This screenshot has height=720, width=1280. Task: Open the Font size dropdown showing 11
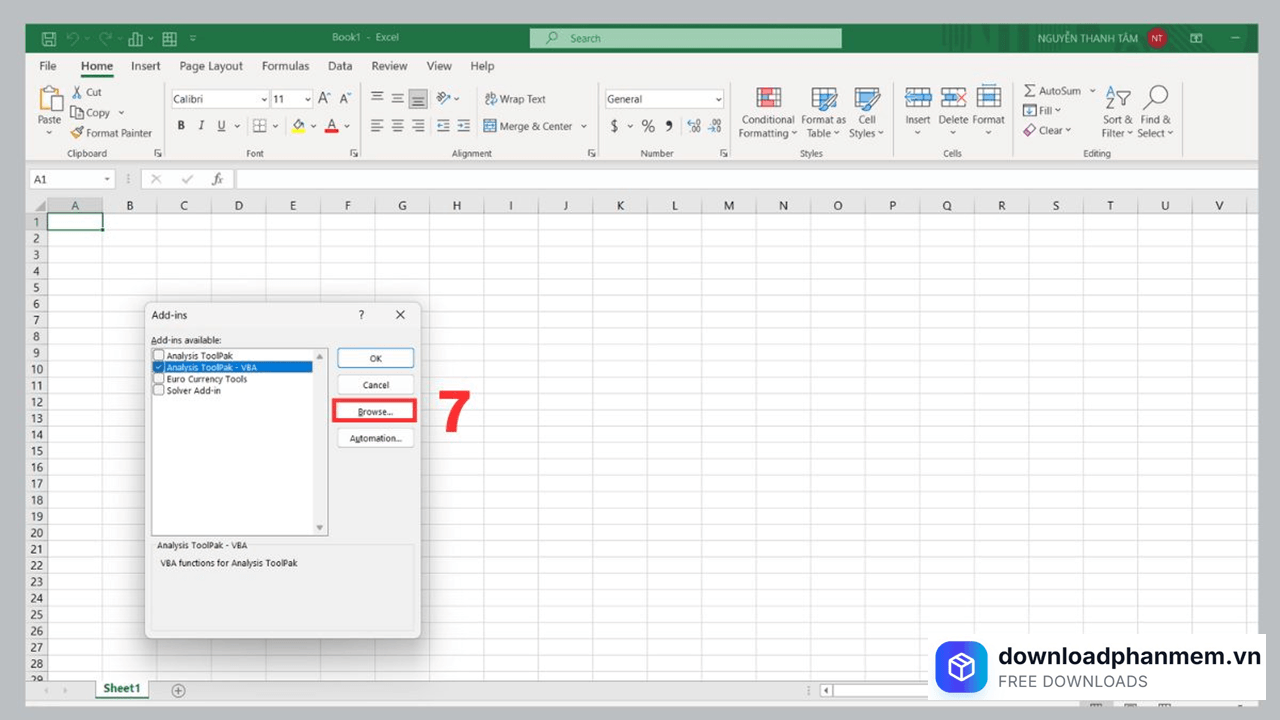(307, 99)
